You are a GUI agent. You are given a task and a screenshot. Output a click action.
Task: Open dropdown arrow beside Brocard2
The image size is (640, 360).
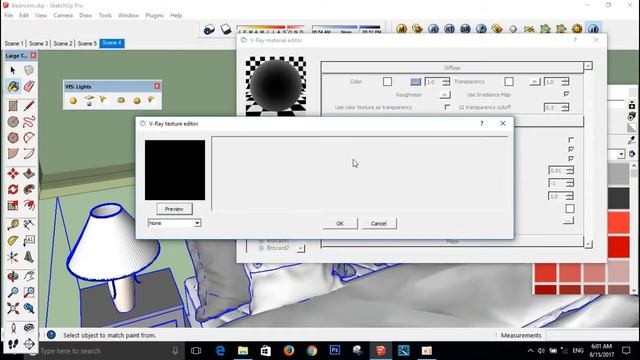coord(300,248)
